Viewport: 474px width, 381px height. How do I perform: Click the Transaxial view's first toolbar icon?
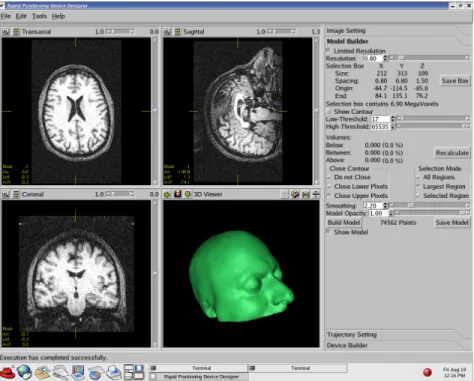[x=6, y=32]
